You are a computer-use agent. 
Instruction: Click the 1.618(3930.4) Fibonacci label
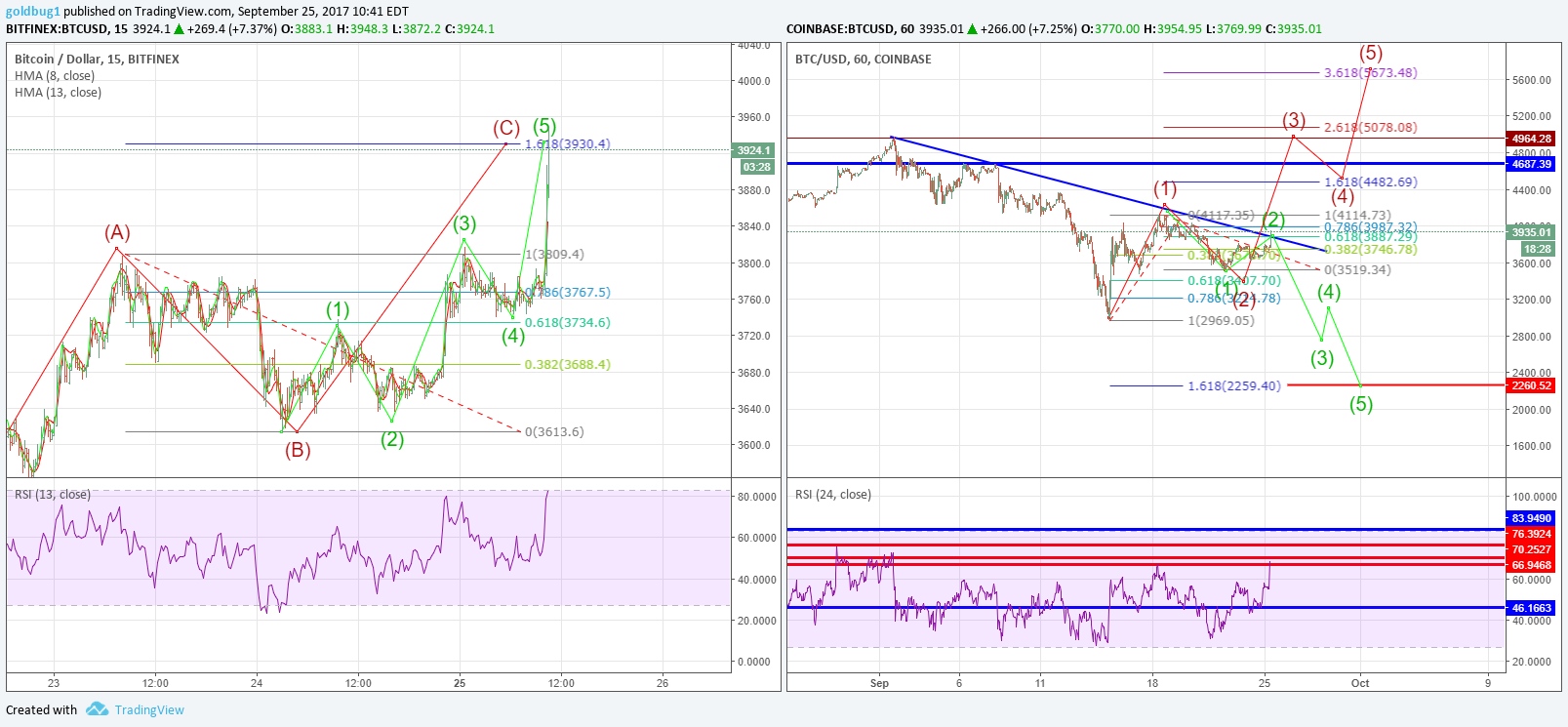[568, 143]
